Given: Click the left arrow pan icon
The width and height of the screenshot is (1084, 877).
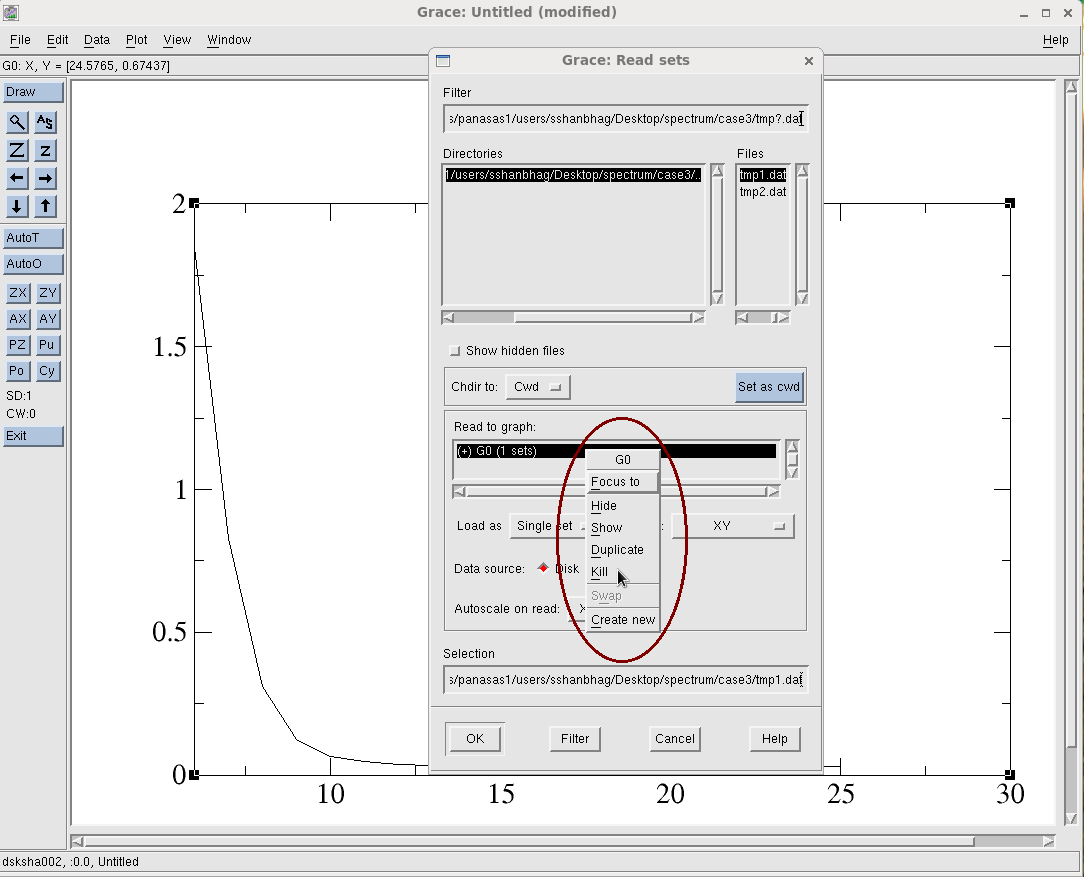Looking at the screenshot, I should pyautogui.click(x=19, y=178).
